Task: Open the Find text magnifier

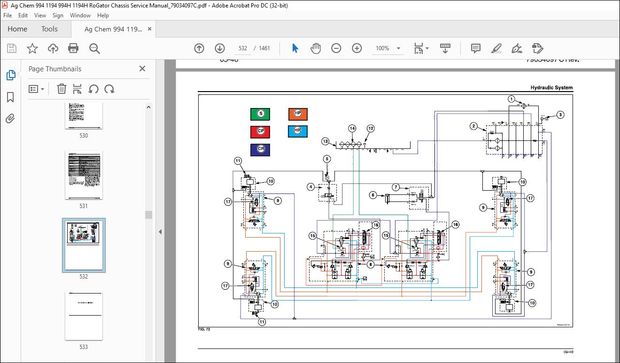Action: (x=94, y=48)
